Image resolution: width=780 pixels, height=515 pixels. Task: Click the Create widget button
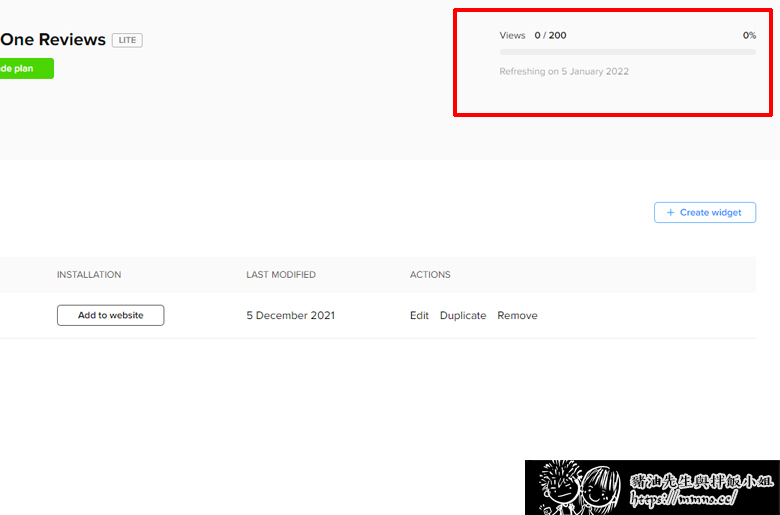click(705, 212)
